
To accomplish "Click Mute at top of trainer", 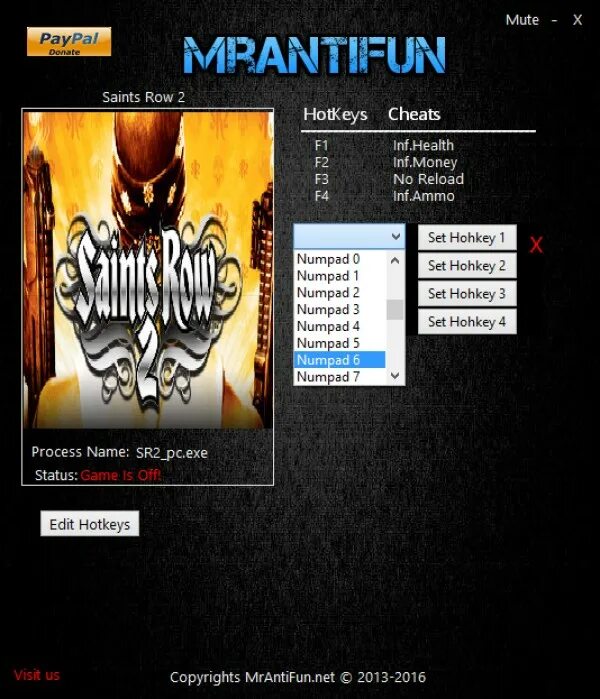I will pyautogui.click(x=522, y=20).
